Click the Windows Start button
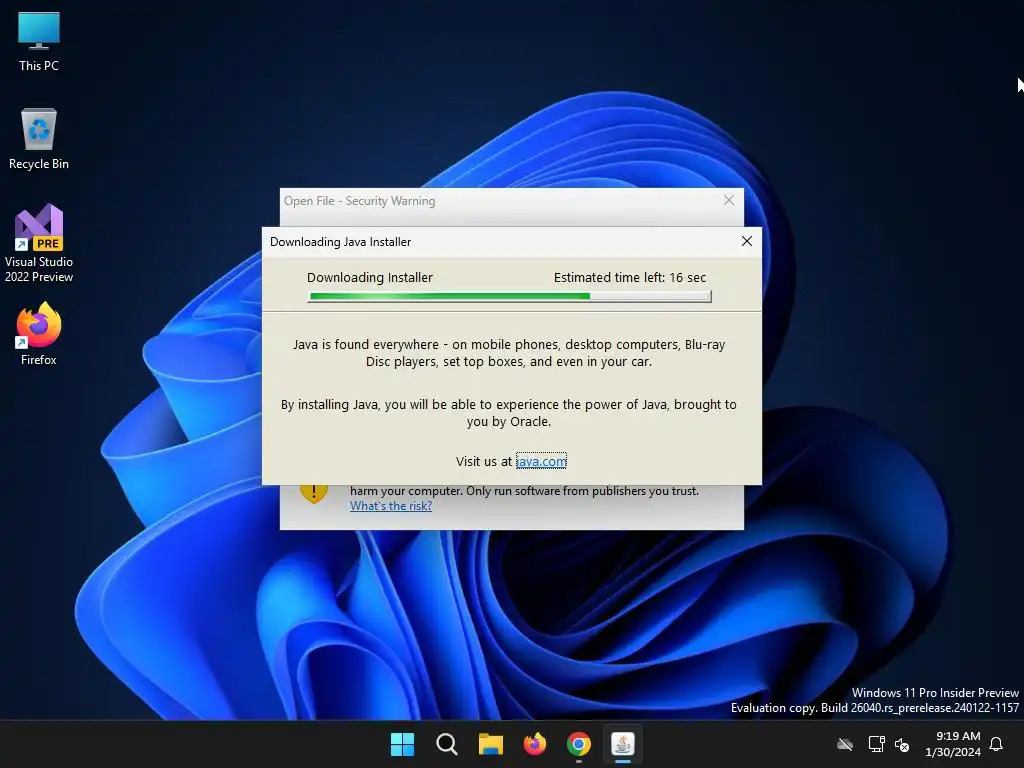This screenshot has height=768, width=1024. 402,744
